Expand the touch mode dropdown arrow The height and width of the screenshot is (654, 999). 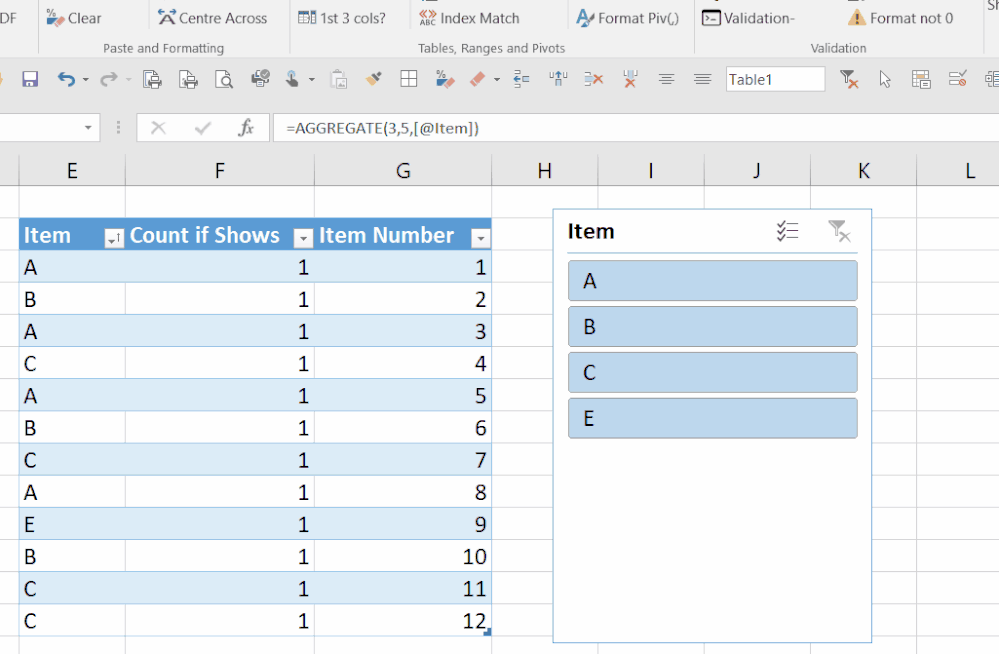[312, 80]
